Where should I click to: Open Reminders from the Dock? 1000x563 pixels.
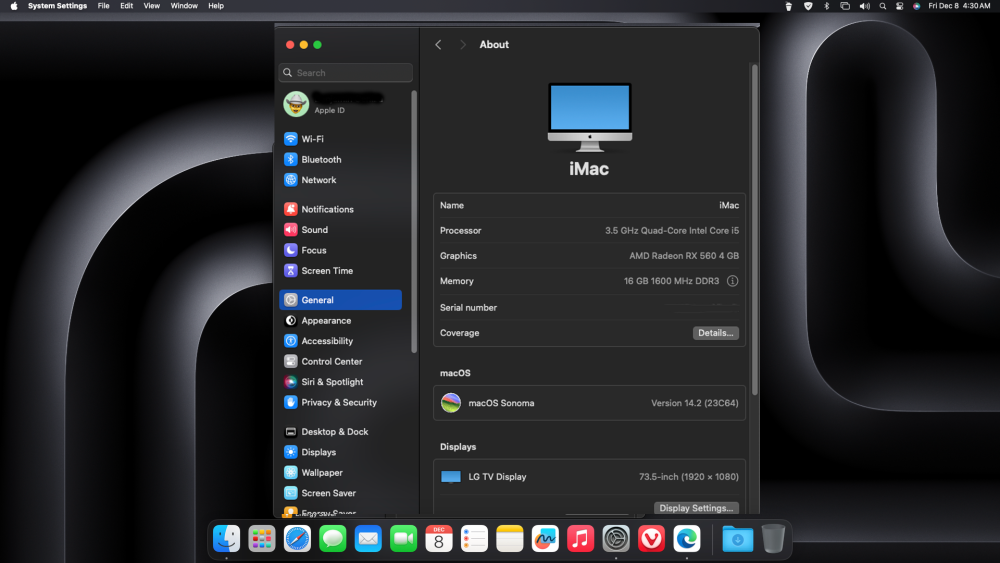pyautogui.click(x=474, y=539)
